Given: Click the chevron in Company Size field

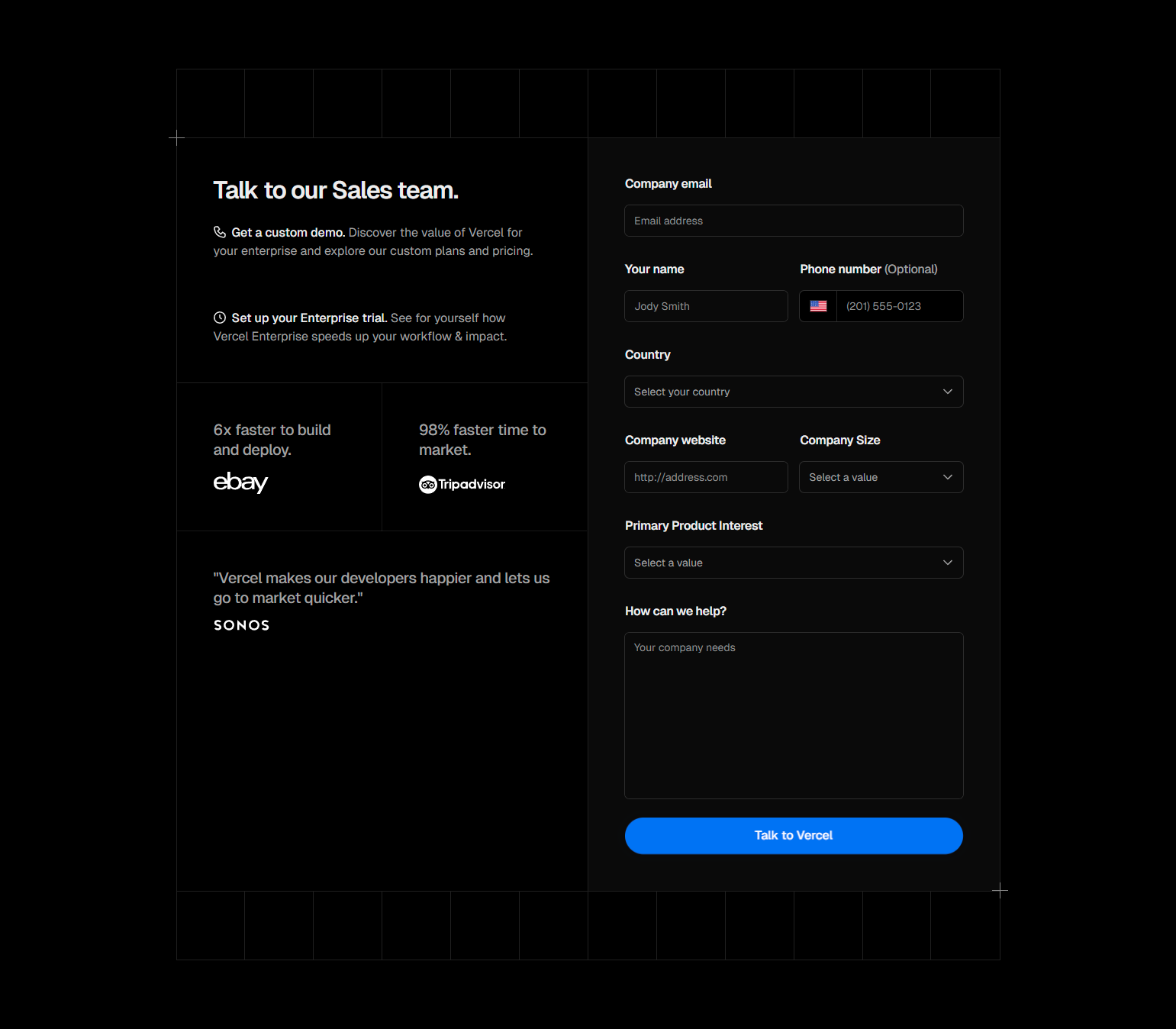Looking at the screenshot, I should tap(947, 477).
